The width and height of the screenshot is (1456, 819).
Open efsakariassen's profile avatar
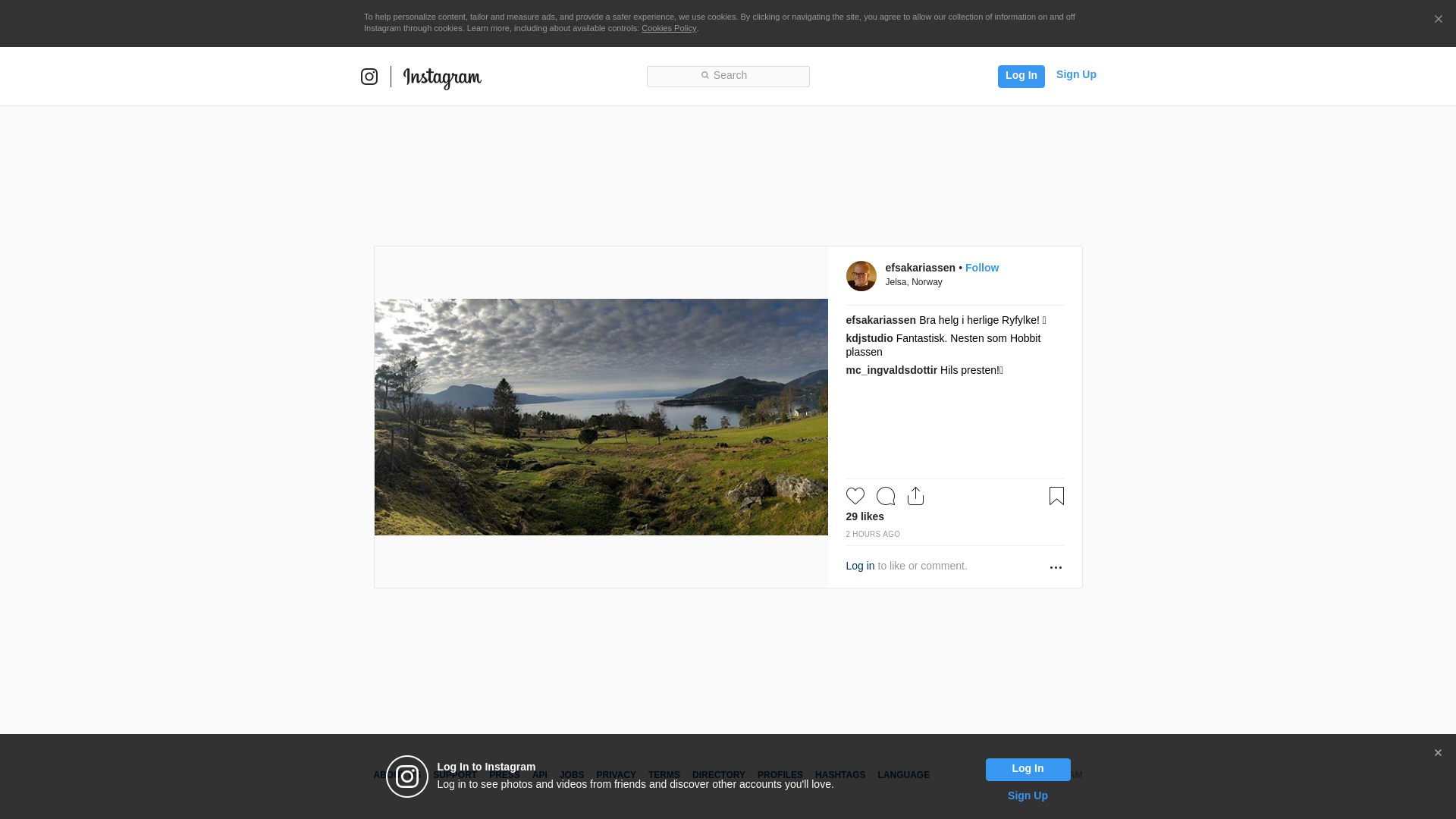[861, 276]
